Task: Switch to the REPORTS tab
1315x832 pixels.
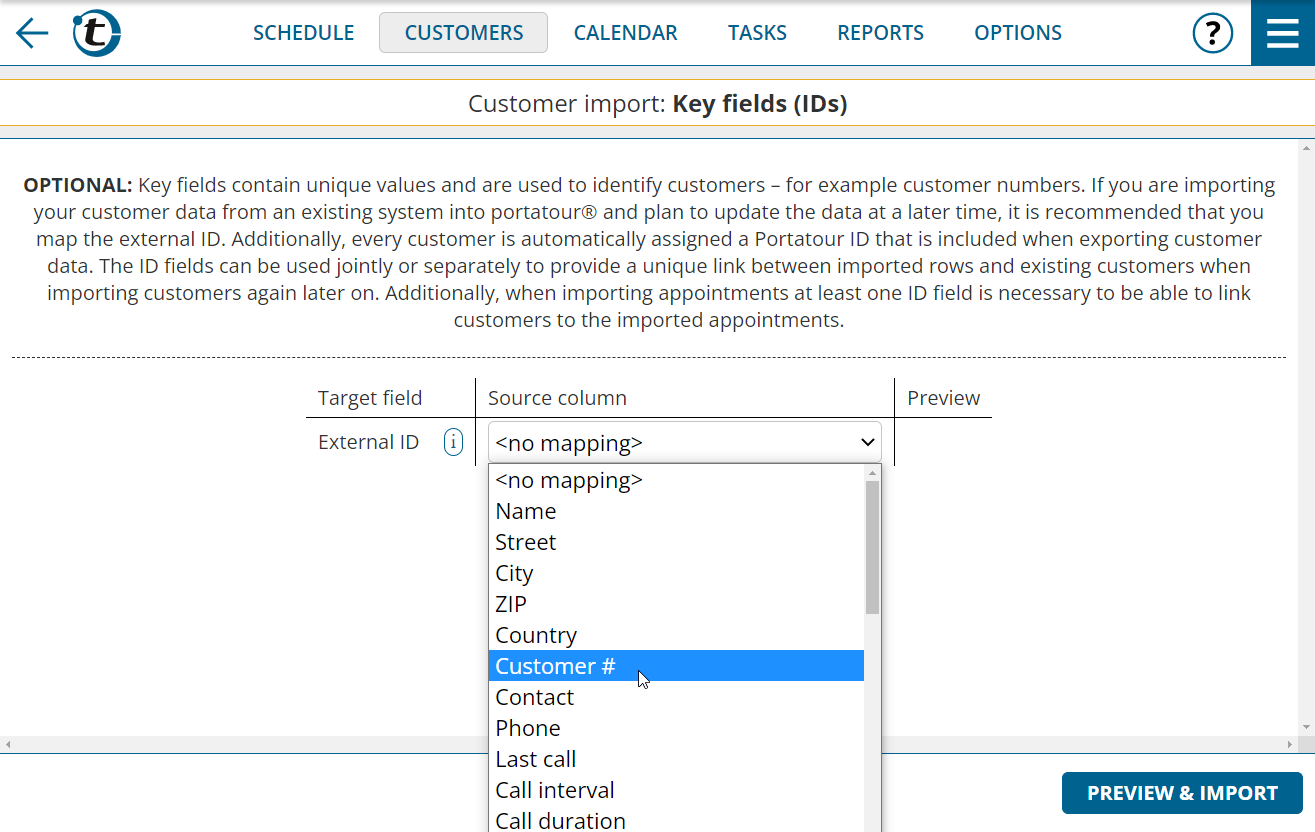Action: point(880,32)
